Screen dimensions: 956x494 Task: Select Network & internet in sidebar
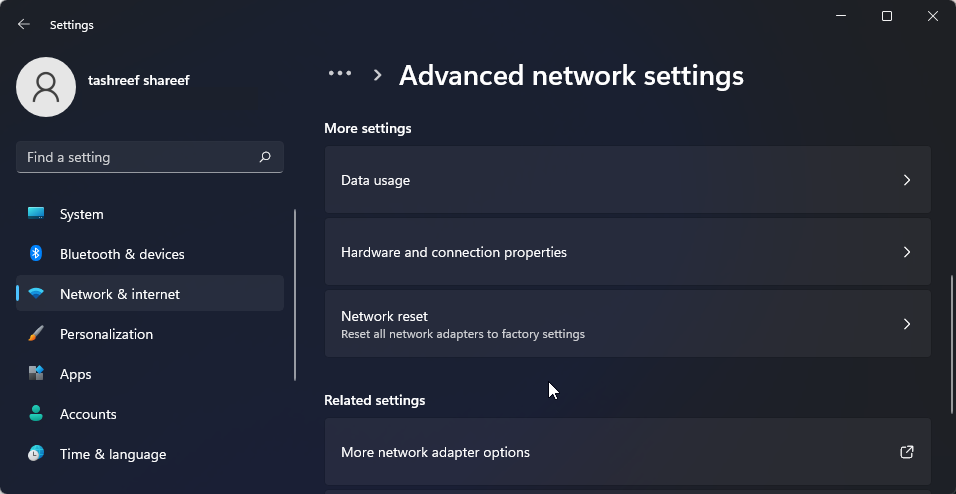coord(120,294)
